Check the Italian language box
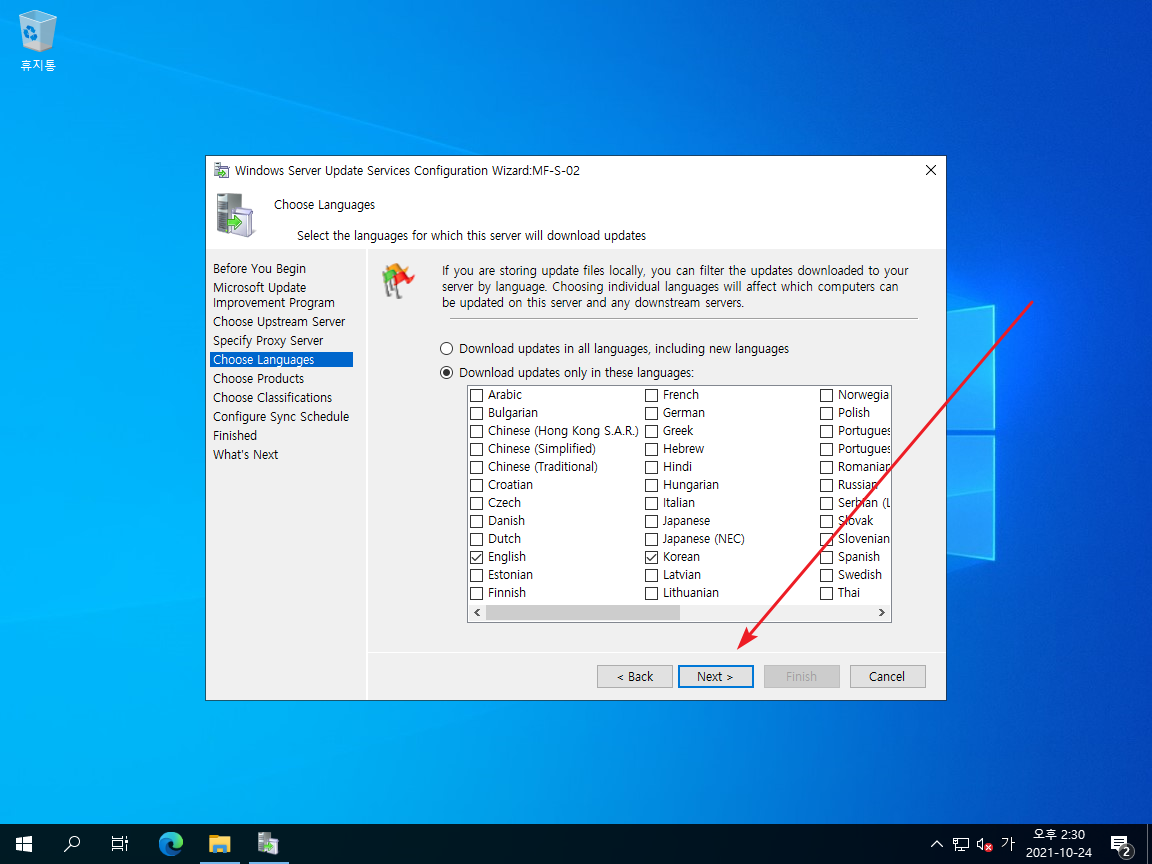1152x864 pixels. click(x=652, y=503)
